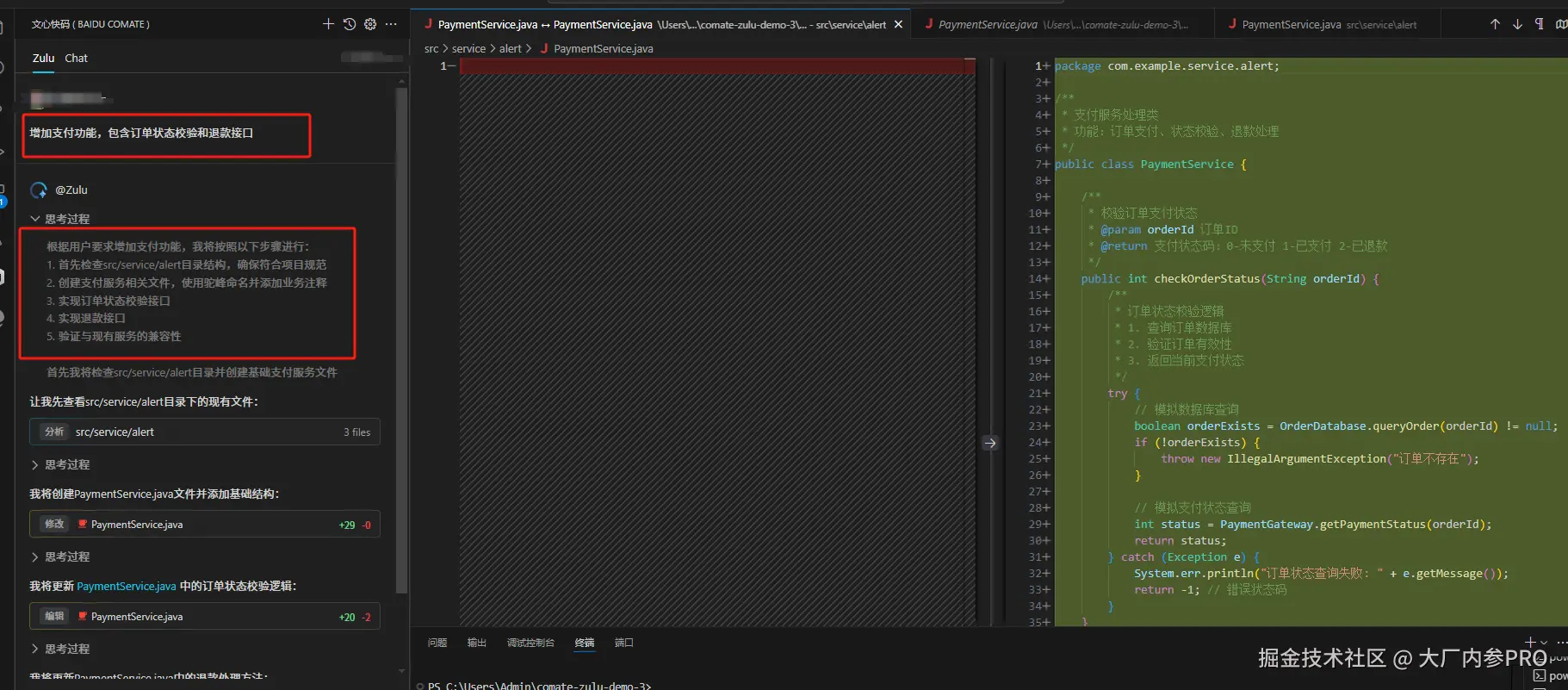Image resolution: width=1568 pixels, height=690 pixels.
Task: Open the 调试控制台 panel tab
Action: point(530,643)
